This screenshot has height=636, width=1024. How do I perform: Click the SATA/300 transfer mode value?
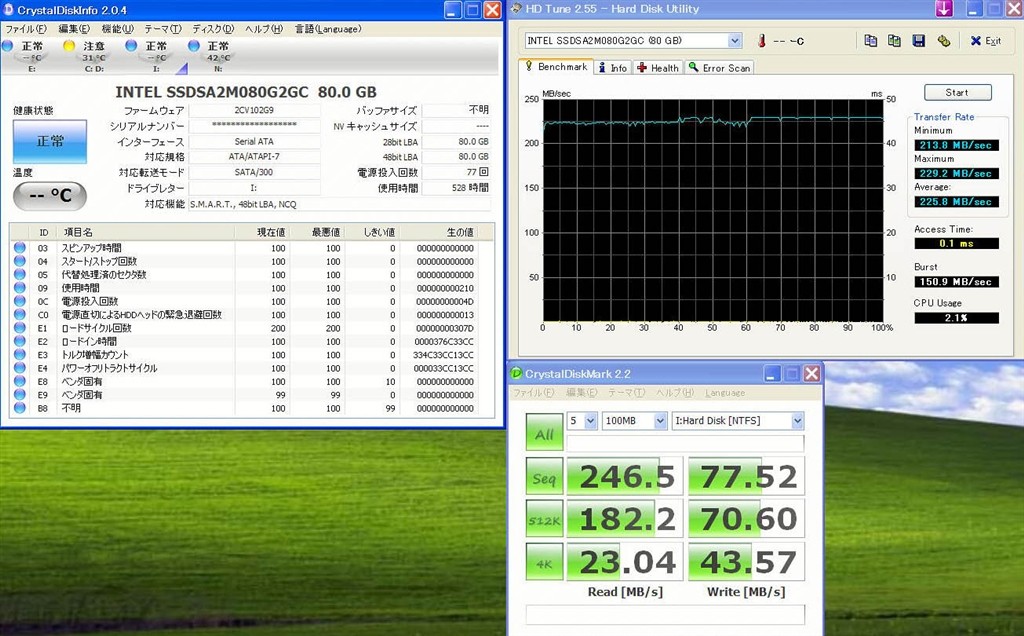[x=254, y=172]
